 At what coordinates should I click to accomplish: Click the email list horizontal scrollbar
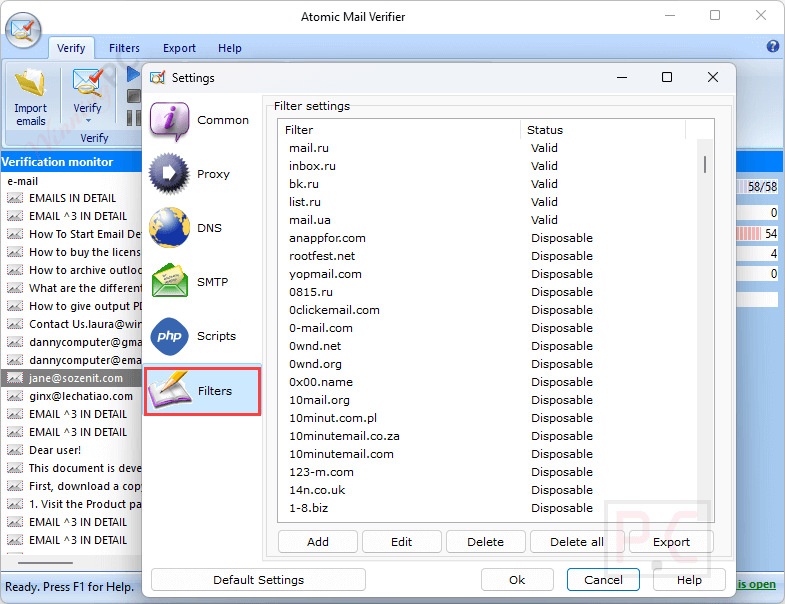point(45,563)
